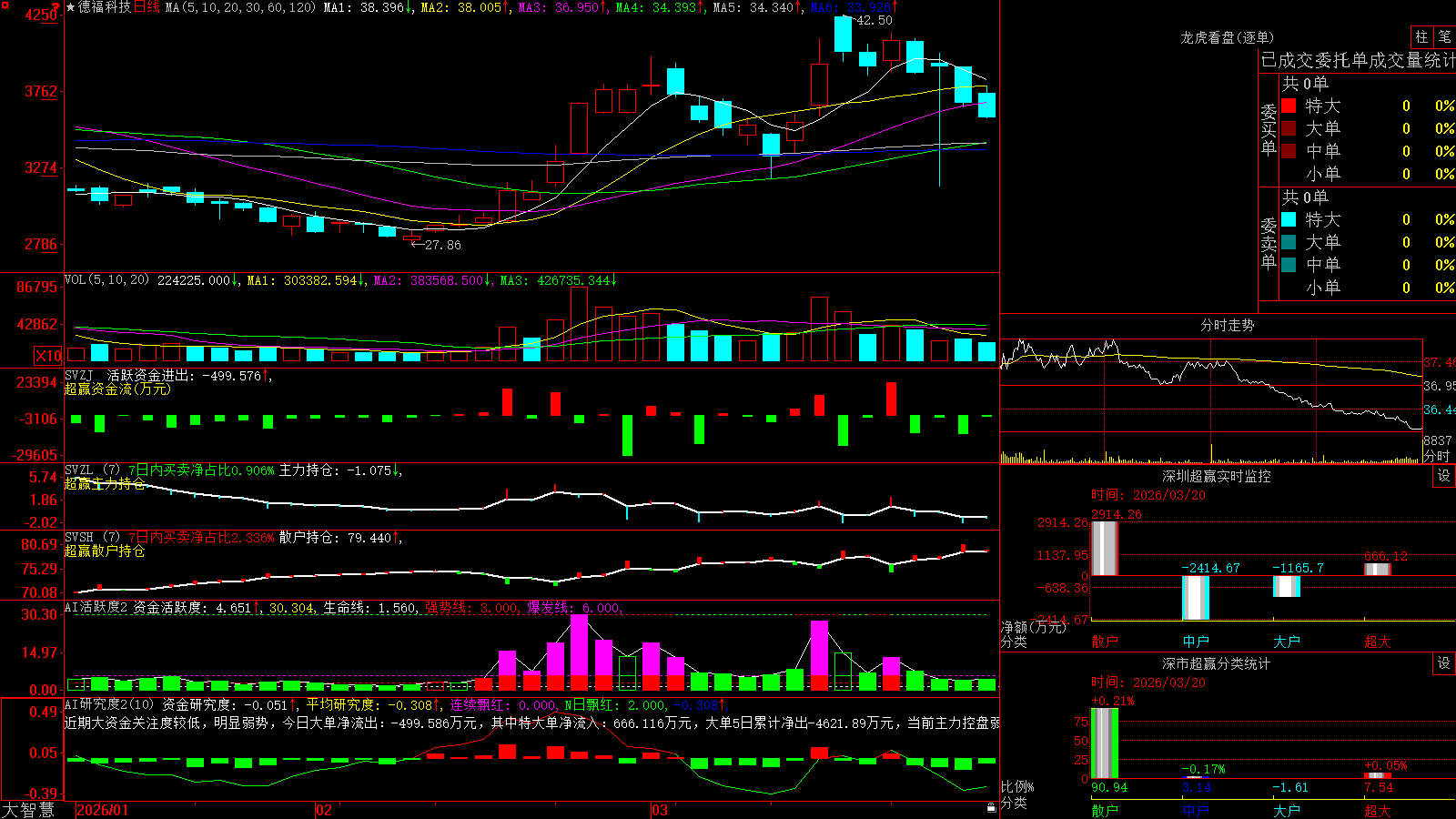Screen dimensions: 1456x819
Task: Click the 分时走势 panel title
Action: coord(1227,325)
